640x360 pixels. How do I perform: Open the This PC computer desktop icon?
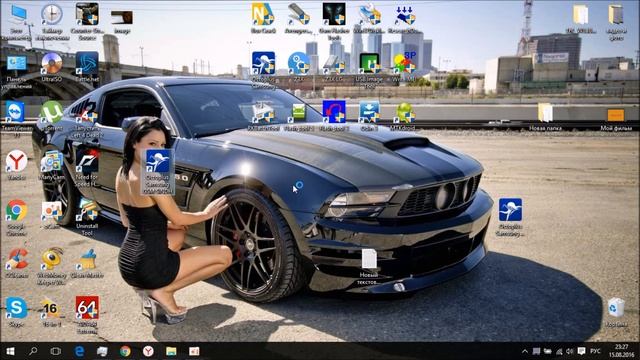17,16
